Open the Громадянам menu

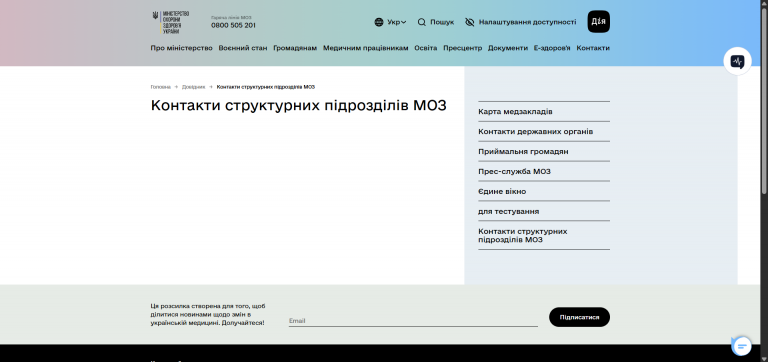[295, 48]
